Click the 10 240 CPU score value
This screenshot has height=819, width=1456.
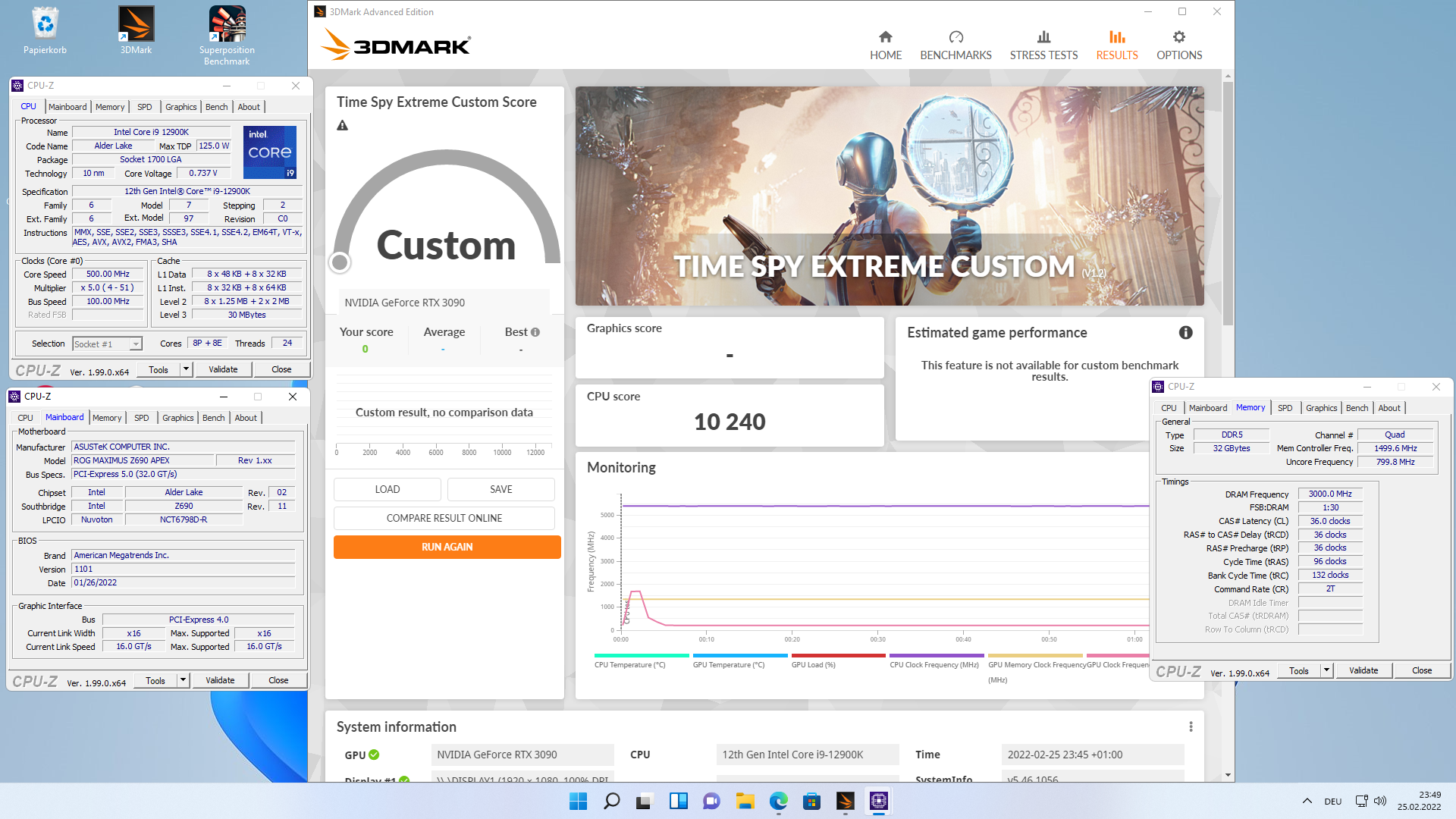[730, 422]
